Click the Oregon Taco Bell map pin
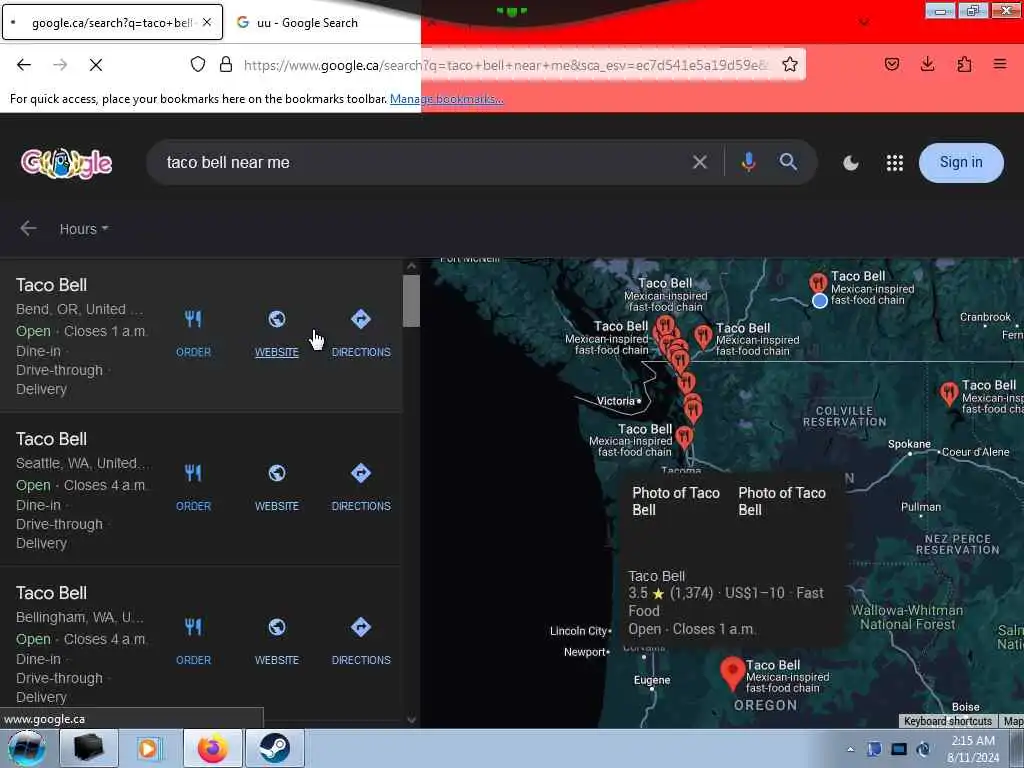Screen dimensions: 1024x768 pyautogui.click(x=733, y=674)
